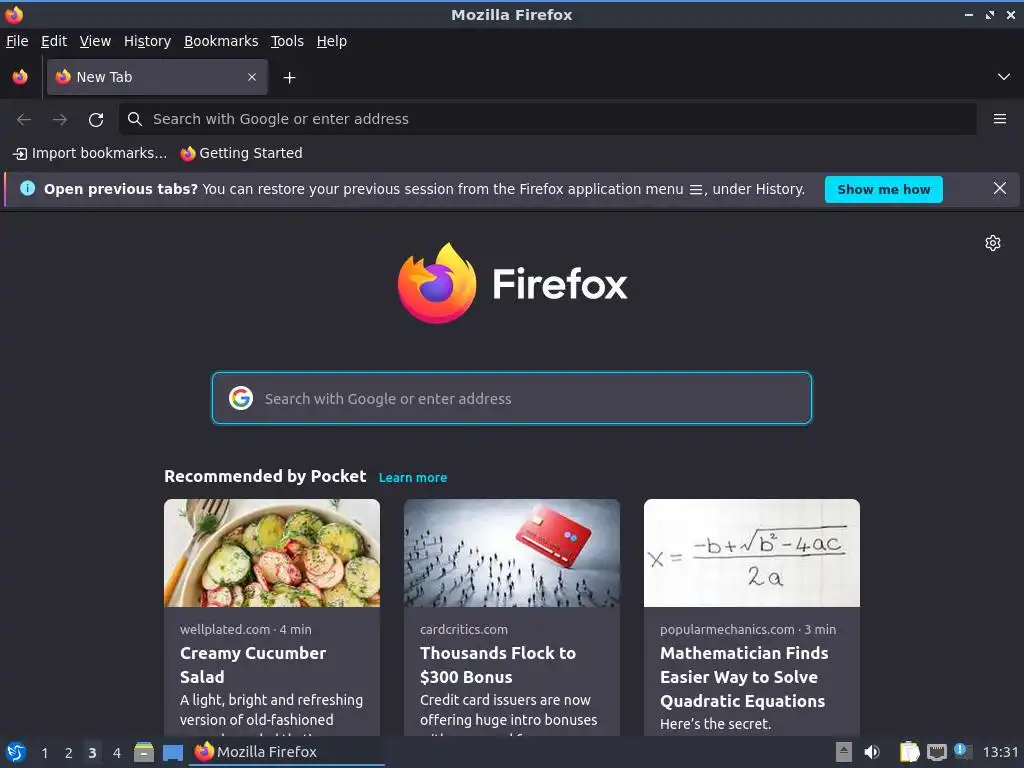The height and width of the screenshot is (768, 1024).
Task: Open the volume speaker tray icon
Action: [872, 752]
